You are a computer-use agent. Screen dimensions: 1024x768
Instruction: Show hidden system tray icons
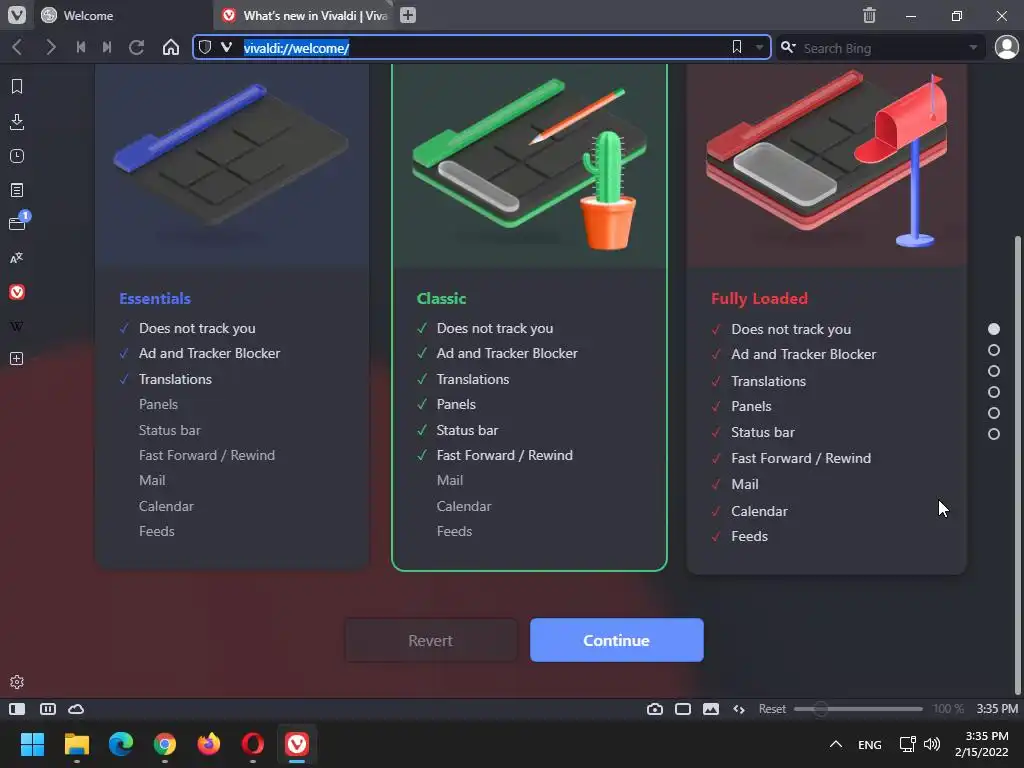click(x=836, y=744)
